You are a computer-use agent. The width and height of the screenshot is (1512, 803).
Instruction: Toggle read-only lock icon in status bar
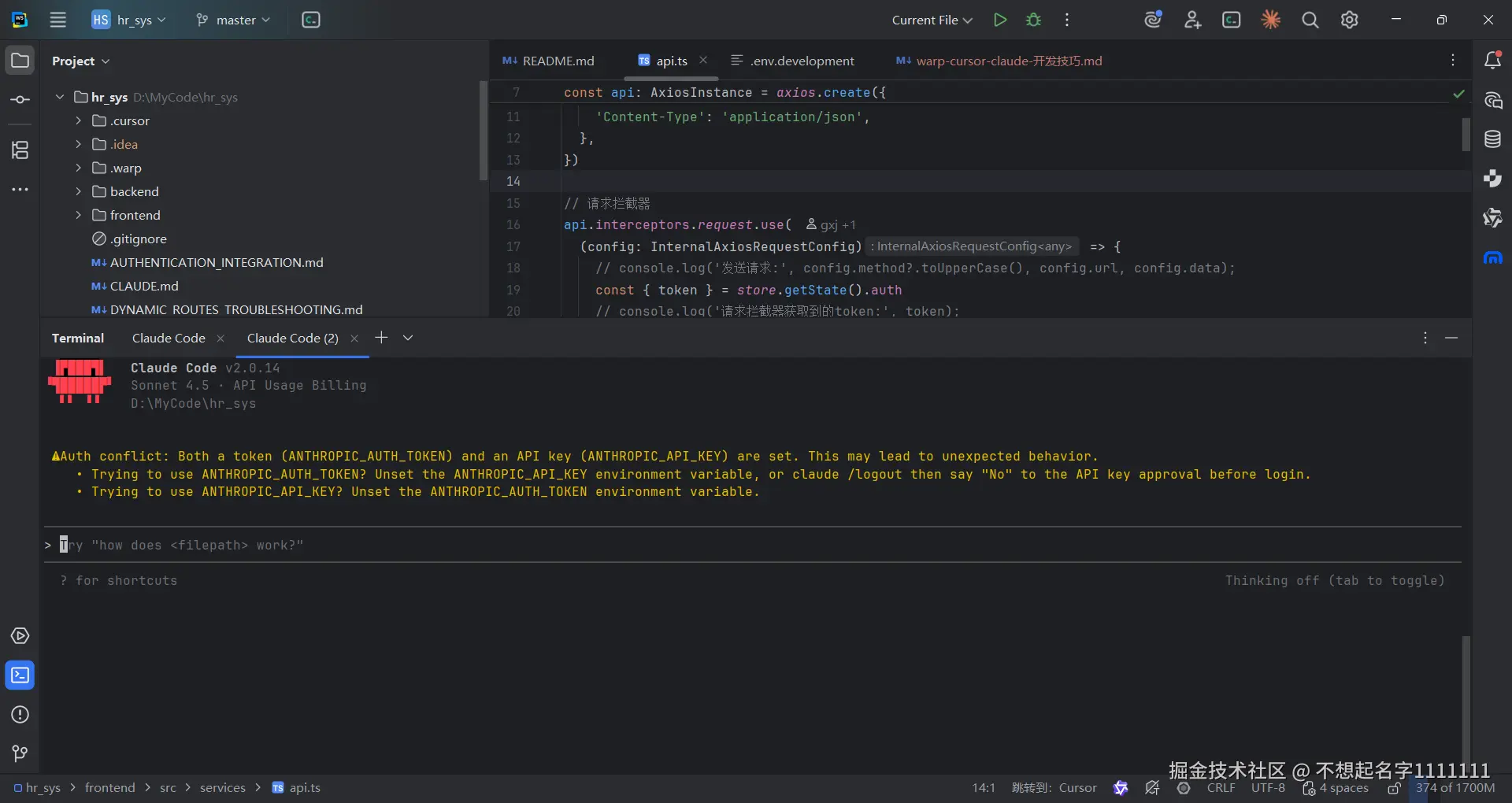[x=1394, y=788]
